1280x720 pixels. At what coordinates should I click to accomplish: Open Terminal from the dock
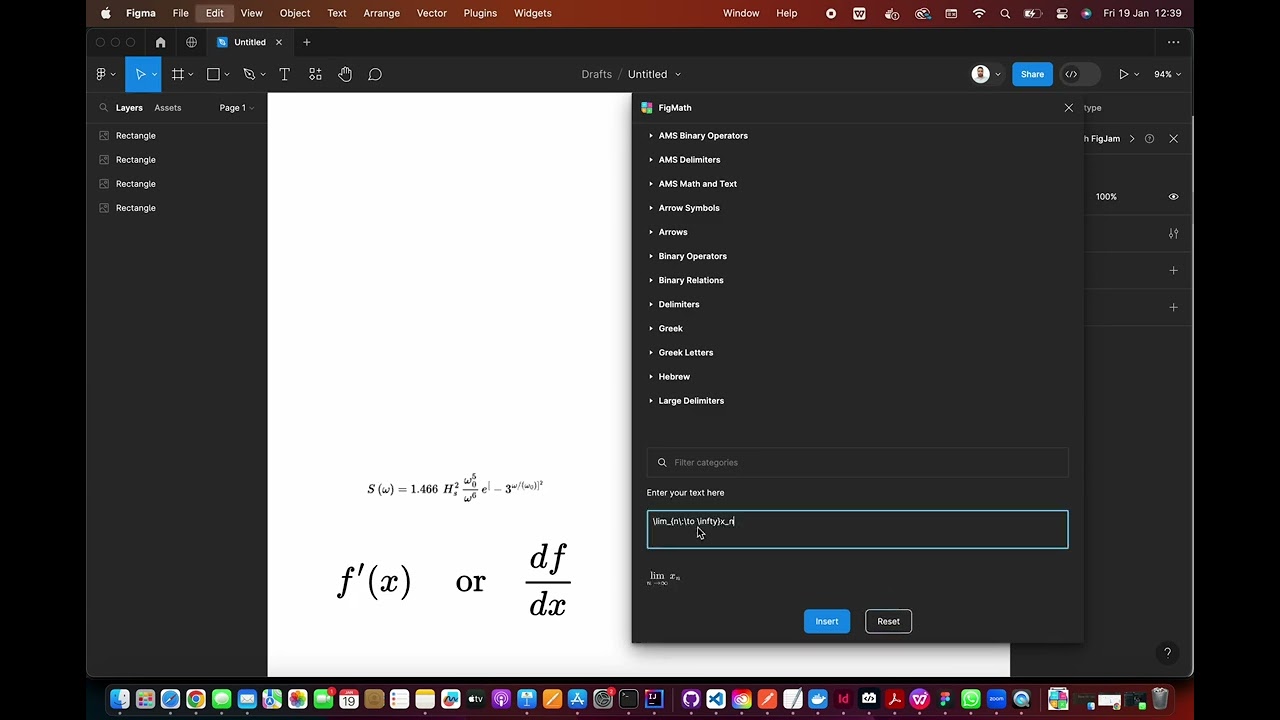(629, 699)
